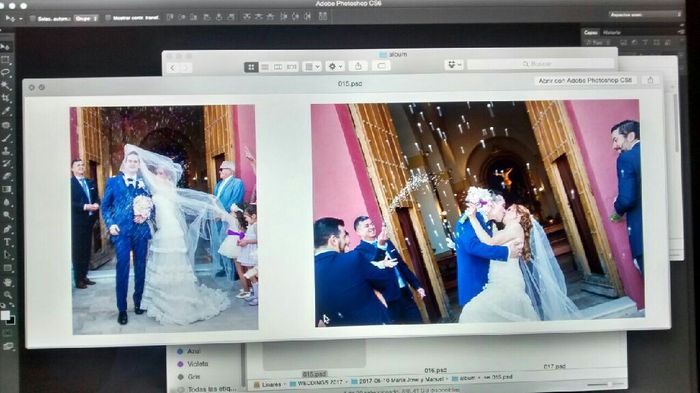
Task: Click the Finder back arrow button
Action: pos(173,68)
